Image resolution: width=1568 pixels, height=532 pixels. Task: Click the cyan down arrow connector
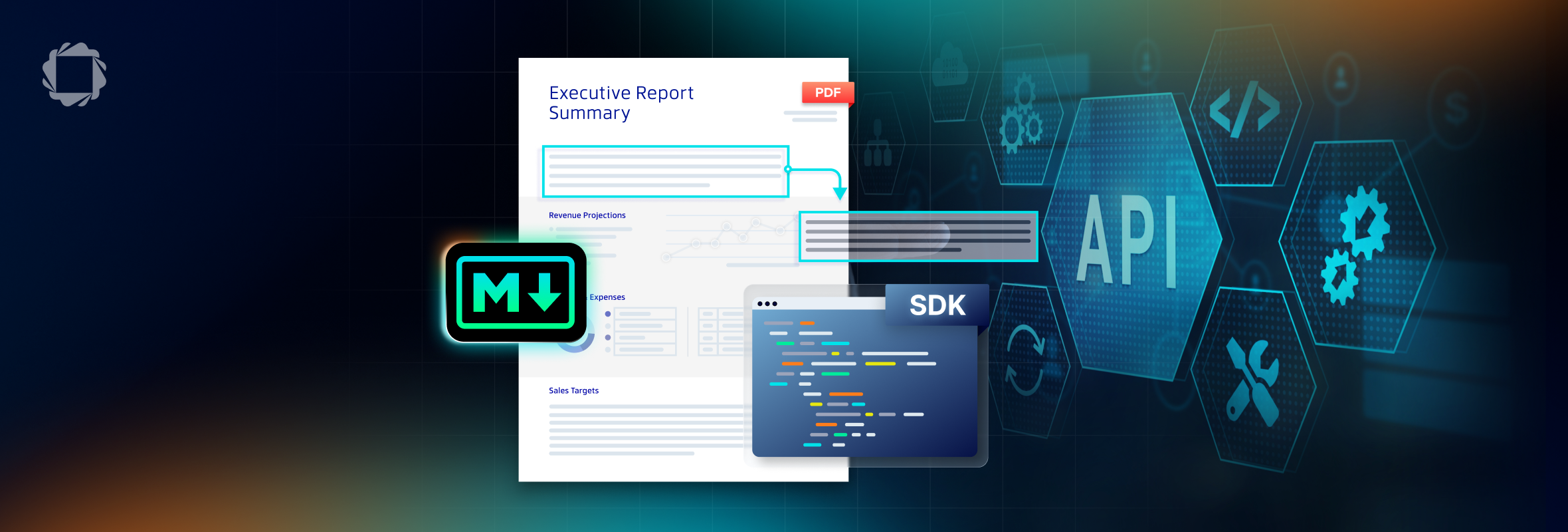pos(840,193)
